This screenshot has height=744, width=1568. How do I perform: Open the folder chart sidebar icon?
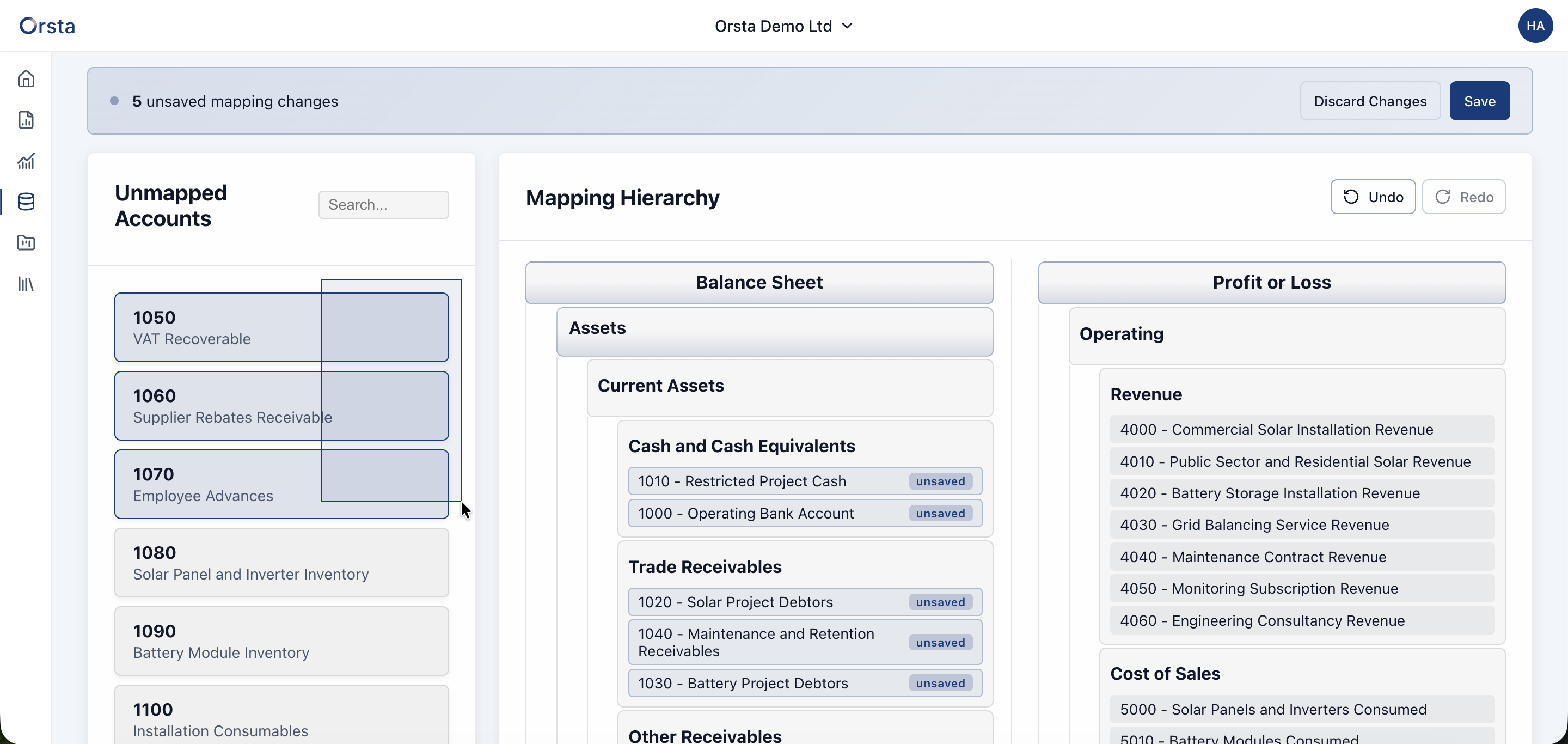pos(26,243)
